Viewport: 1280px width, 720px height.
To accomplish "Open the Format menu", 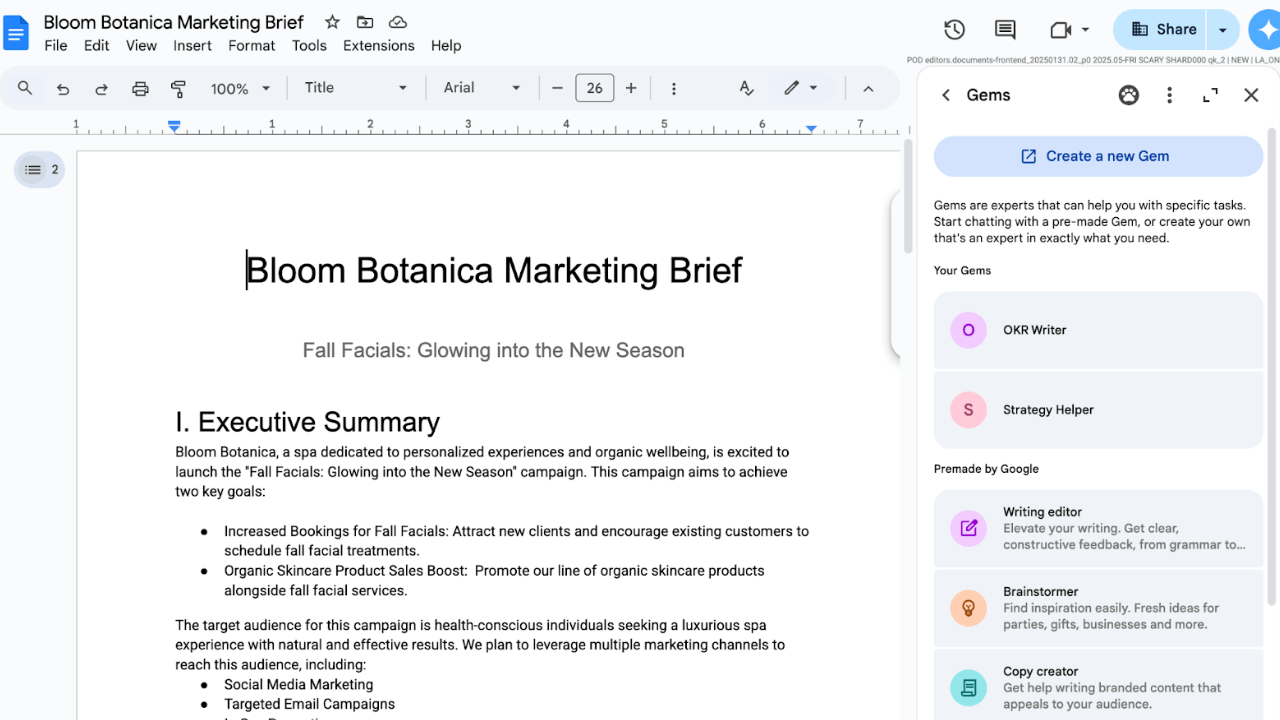I will coord(251,45).
